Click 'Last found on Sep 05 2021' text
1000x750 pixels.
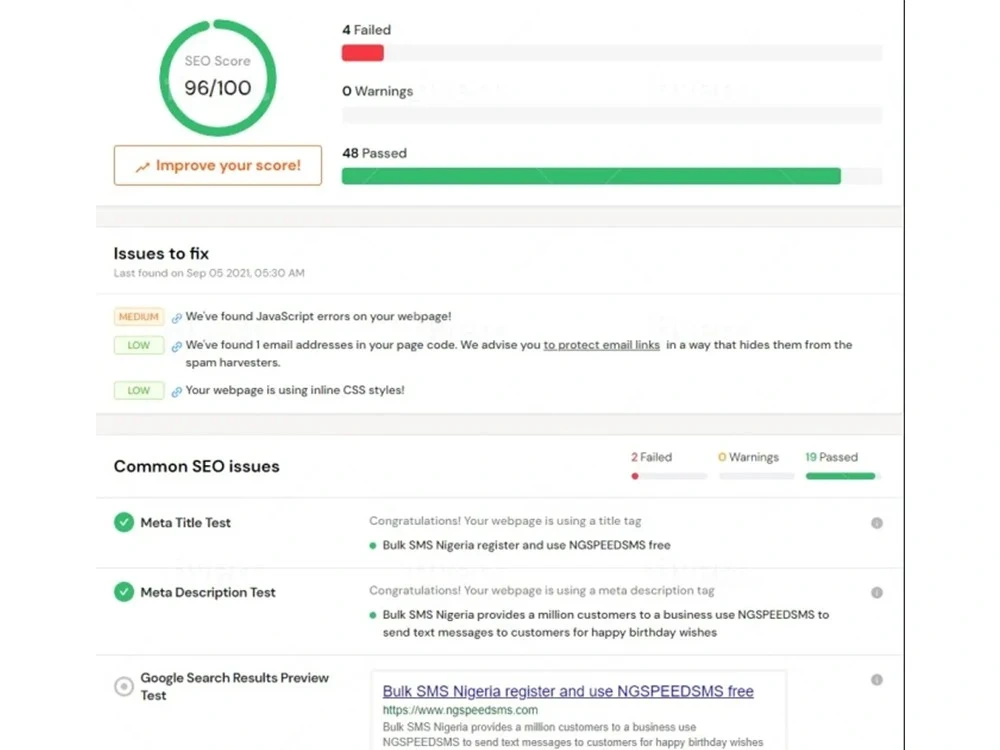[x=209, y=273]
